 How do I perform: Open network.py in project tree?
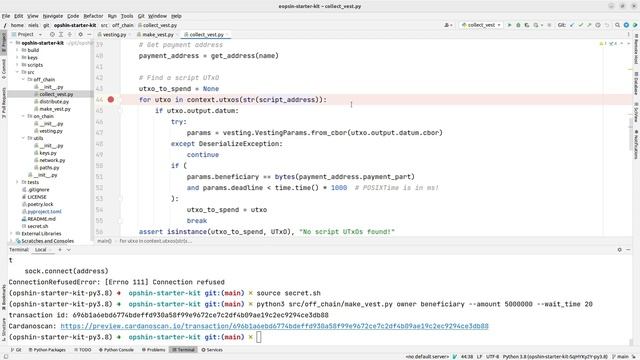click(52, 160)
